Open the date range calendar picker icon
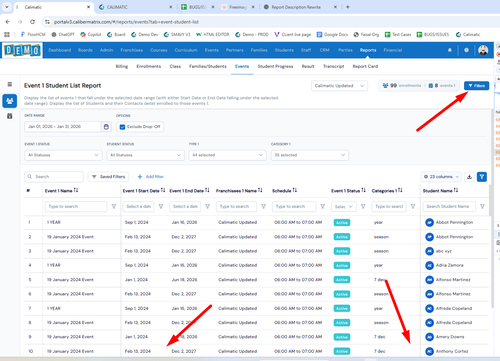500x361 pixels. point(106,127)
